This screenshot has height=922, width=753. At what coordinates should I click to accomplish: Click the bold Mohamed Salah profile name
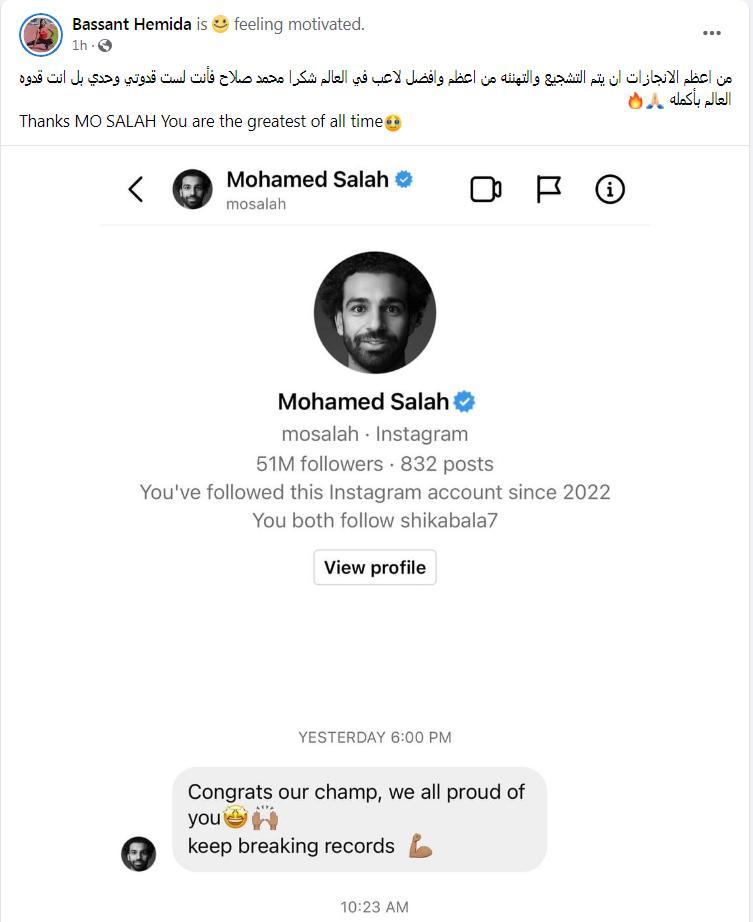coord(363,402)
